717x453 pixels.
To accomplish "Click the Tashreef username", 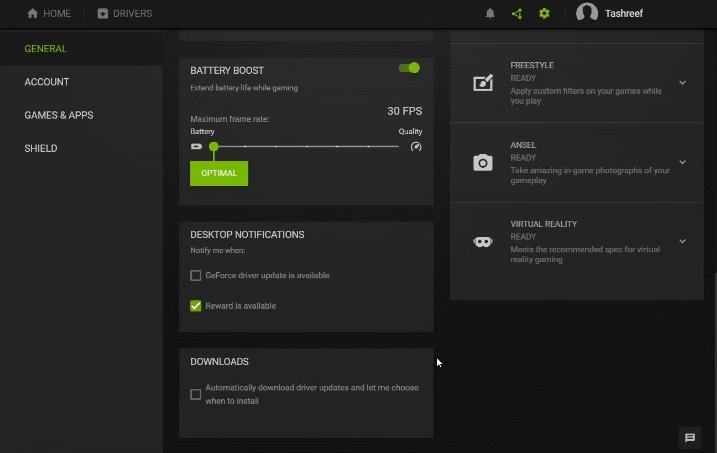I will click(x=624, y=14).
